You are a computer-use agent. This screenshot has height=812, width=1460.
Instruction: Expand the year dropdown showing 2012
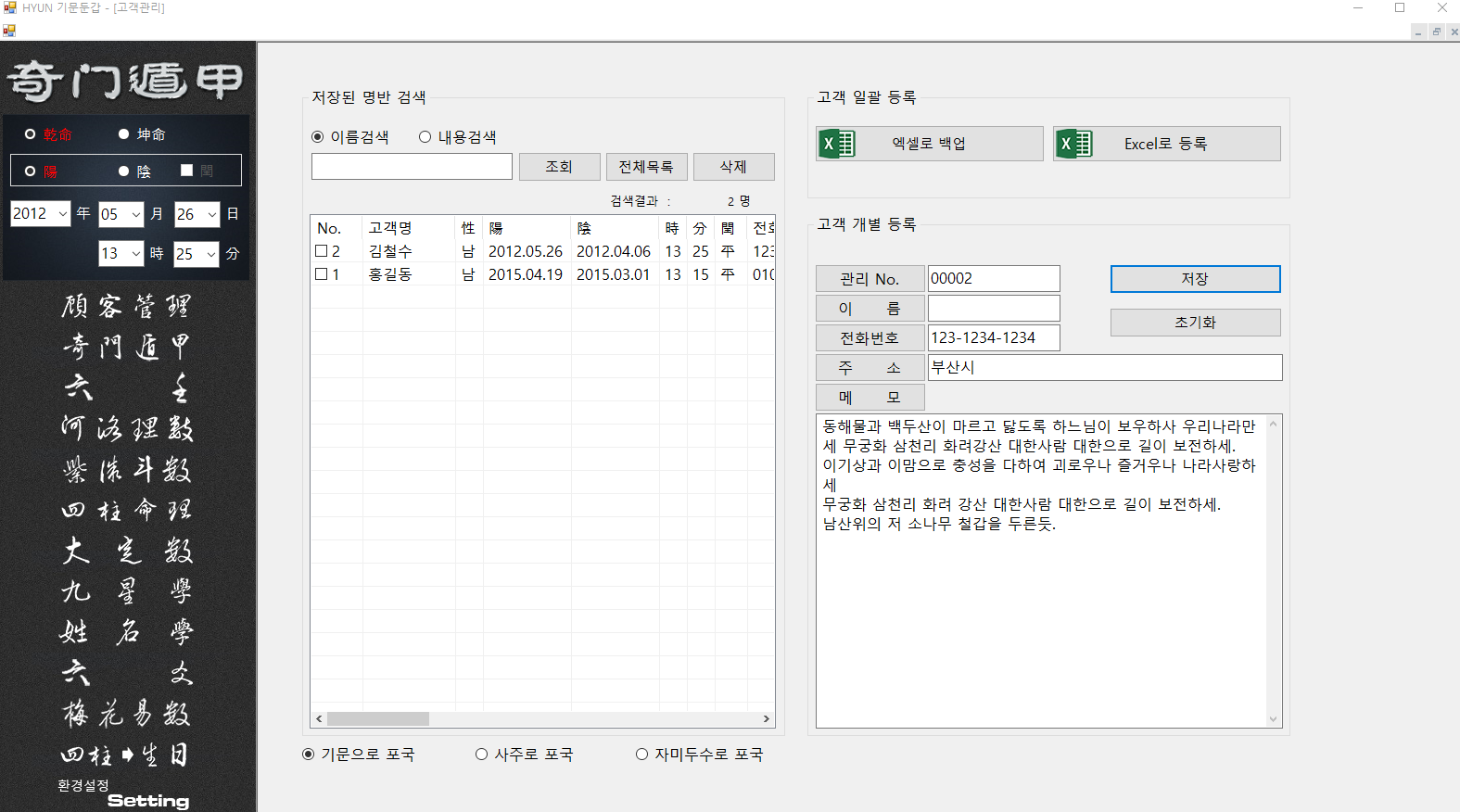[62, 214]
